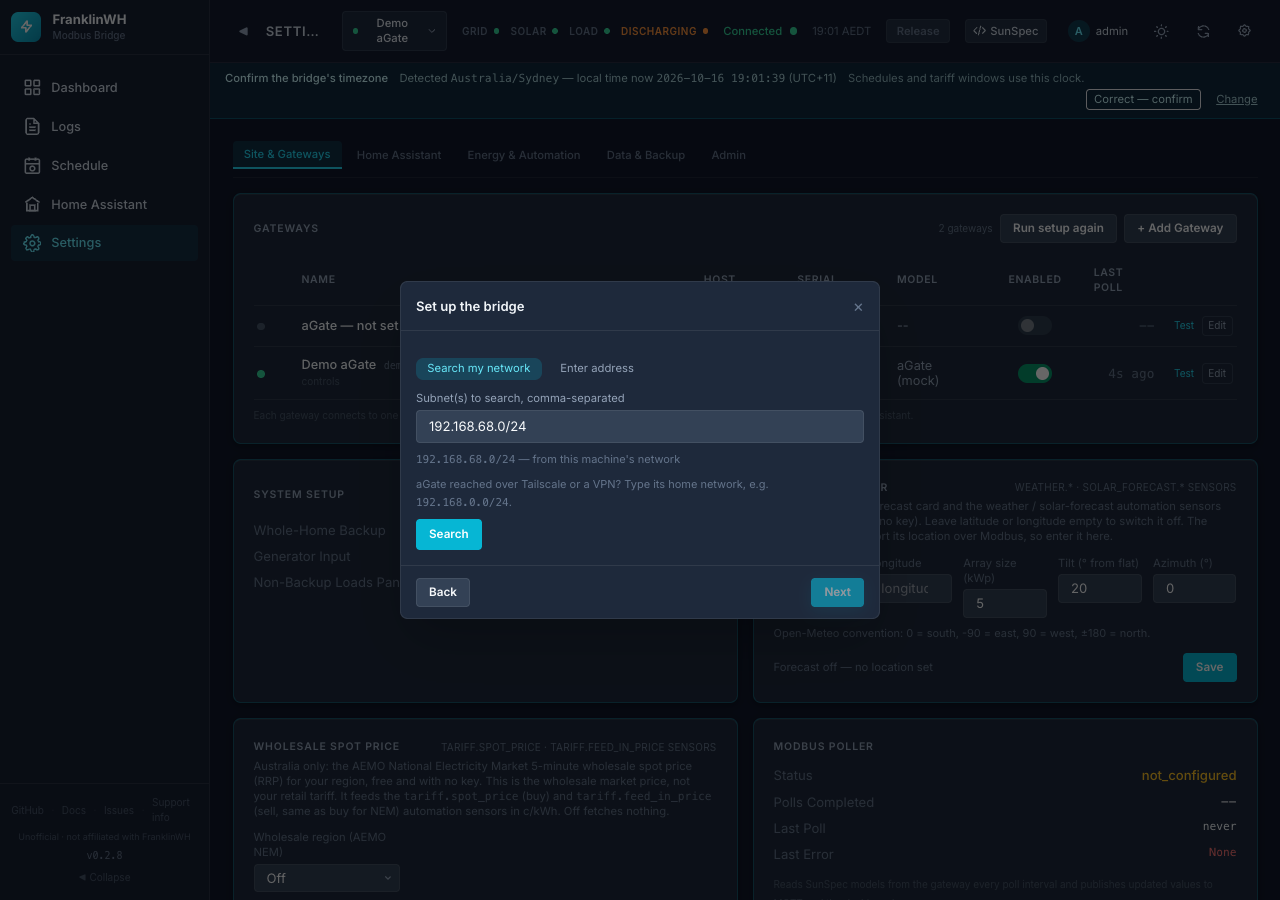Viewport: 1280px width, 900px height.
Task: Click Test link for Demo aGate row
Action: coord(1184,374)
